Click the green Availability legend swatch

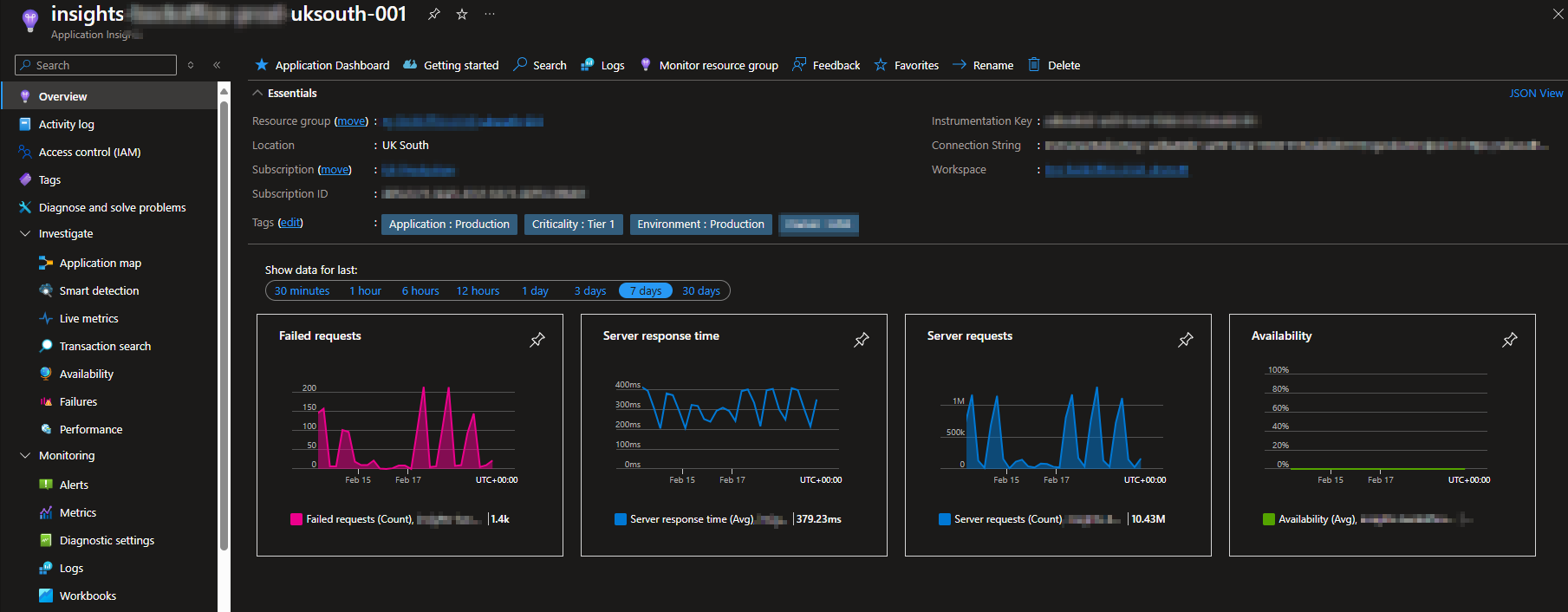(1269, 519)
